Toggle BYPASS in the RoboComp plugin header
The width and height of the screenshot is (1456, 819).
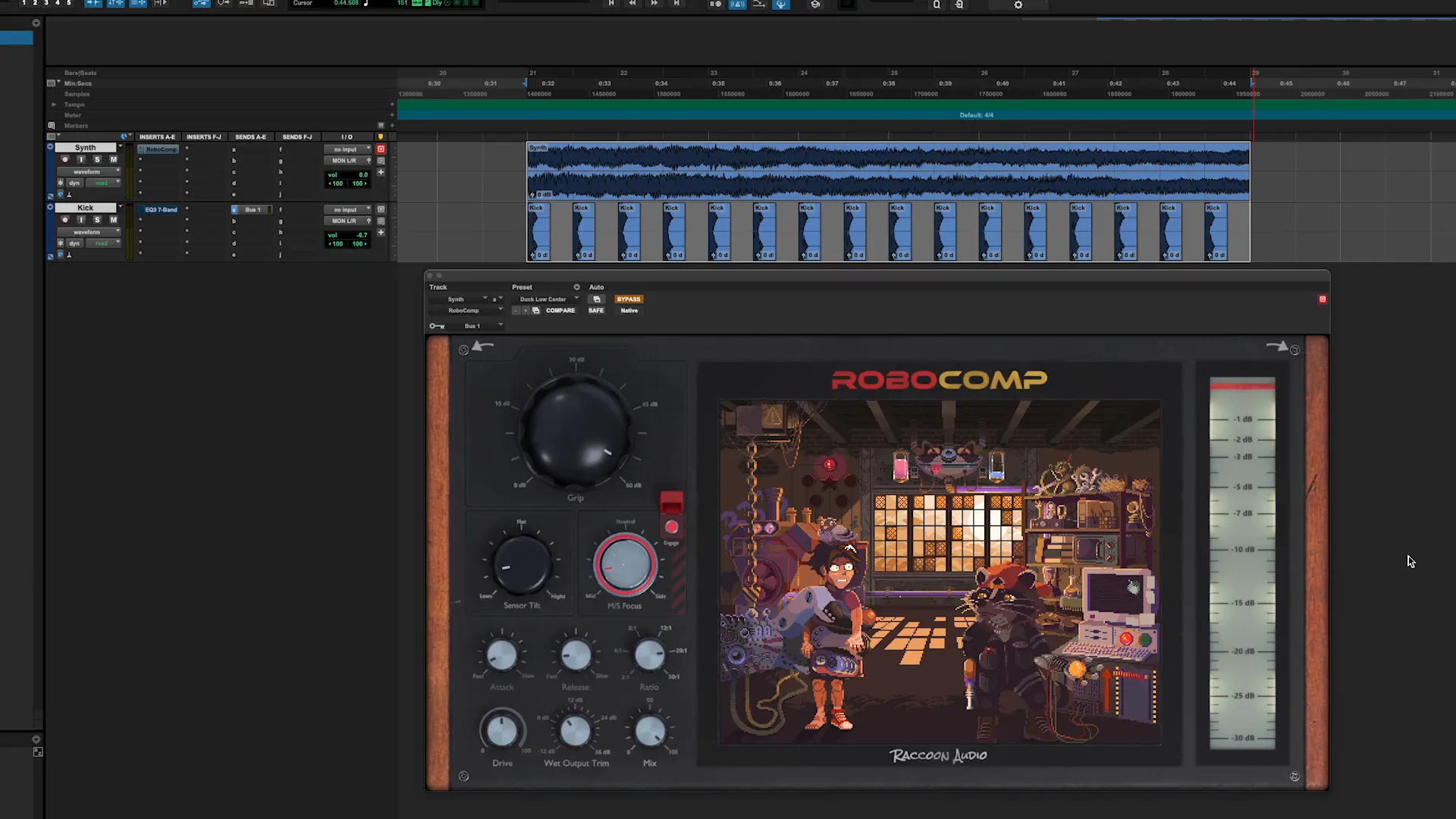pyautogui.click(x=629, y=299)
